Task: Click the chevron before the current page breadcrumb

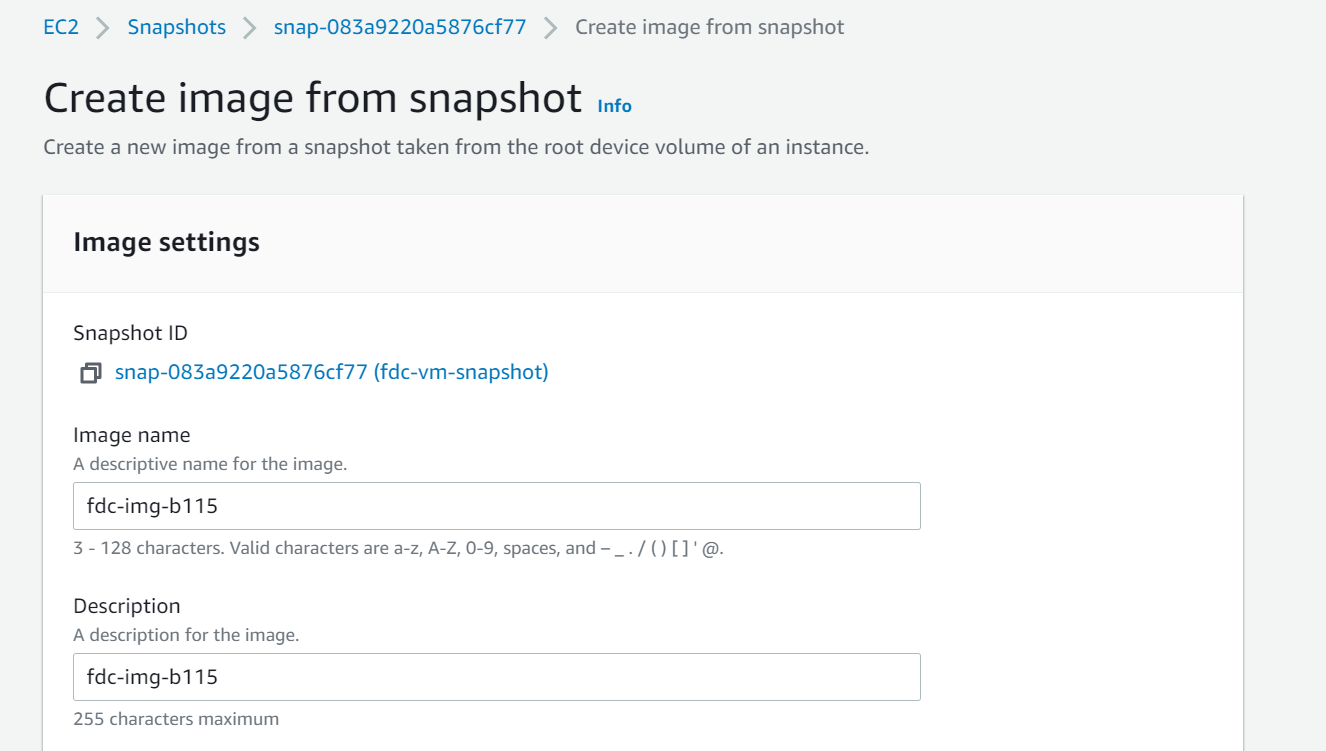Action: [x=550, y=28]
